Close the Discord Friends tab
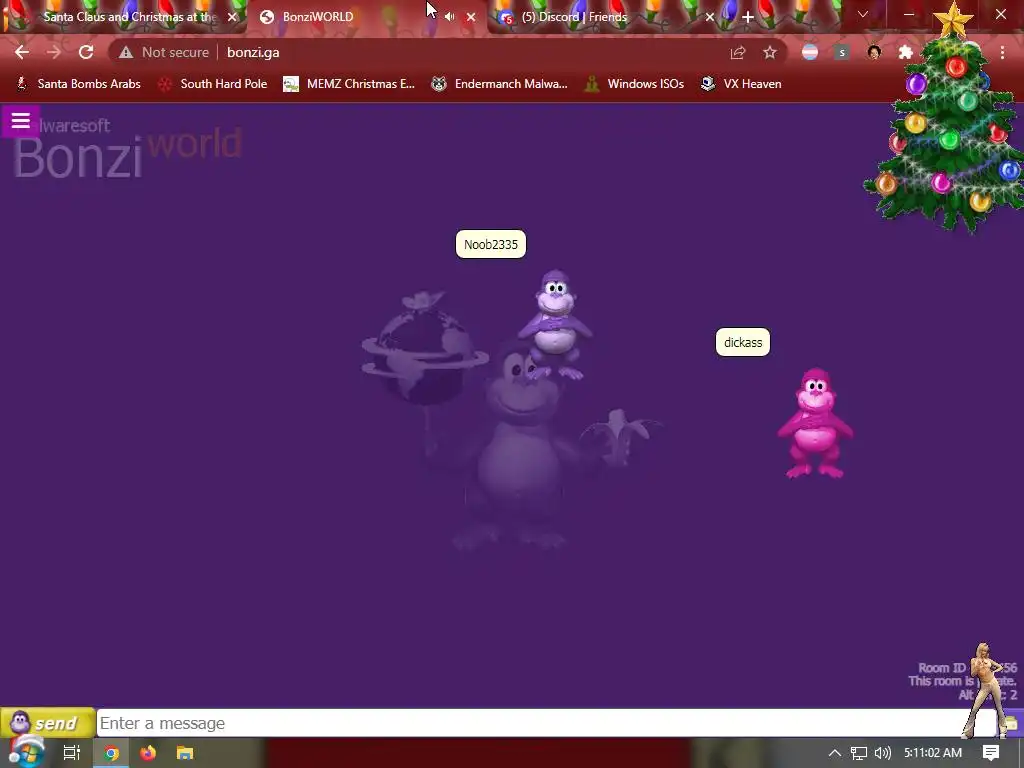1024x768 pixels. click(x=710, y=17)
